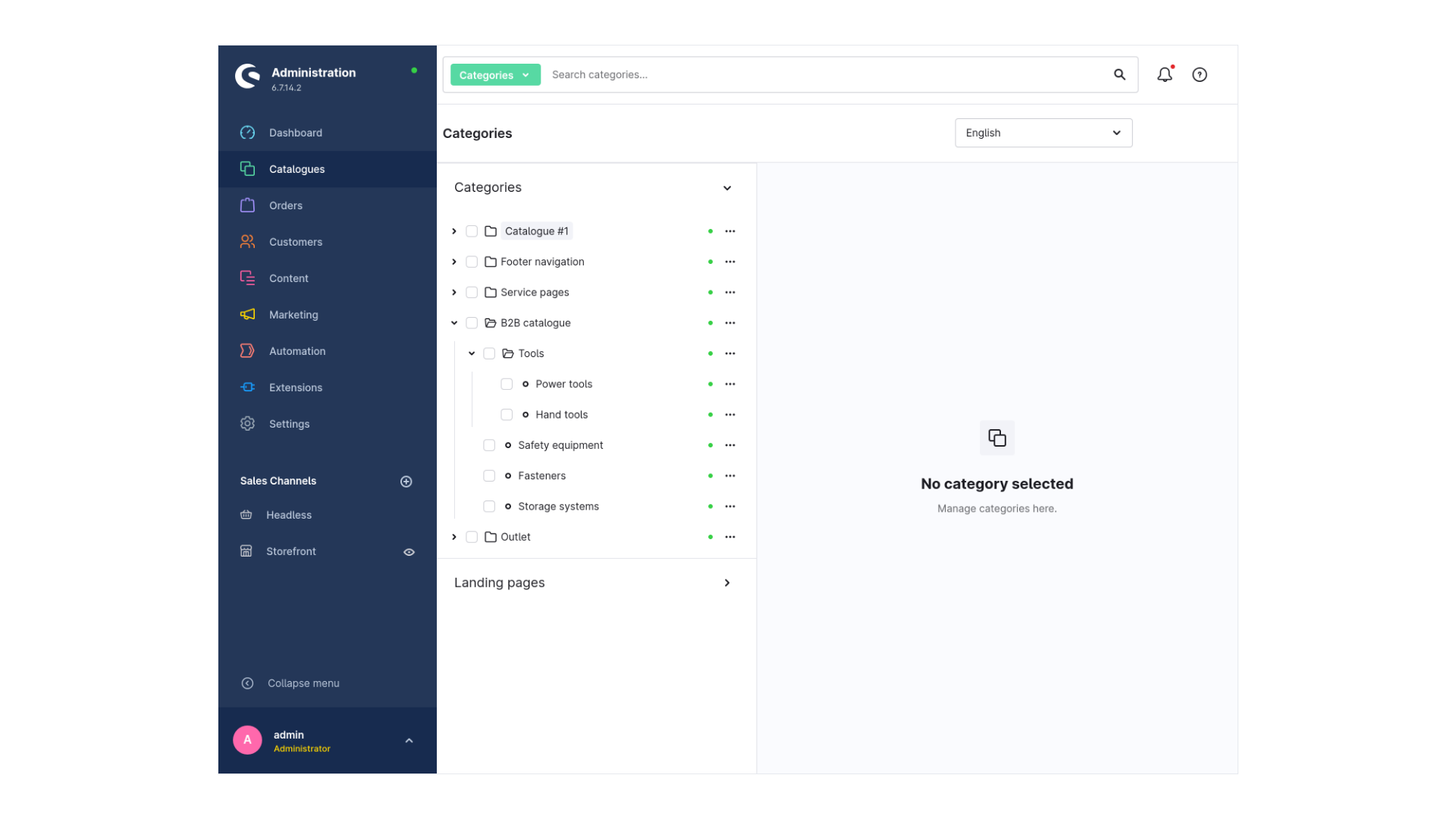
Task: Open context menu for Storage systems
Action: (x=730, y=507)
